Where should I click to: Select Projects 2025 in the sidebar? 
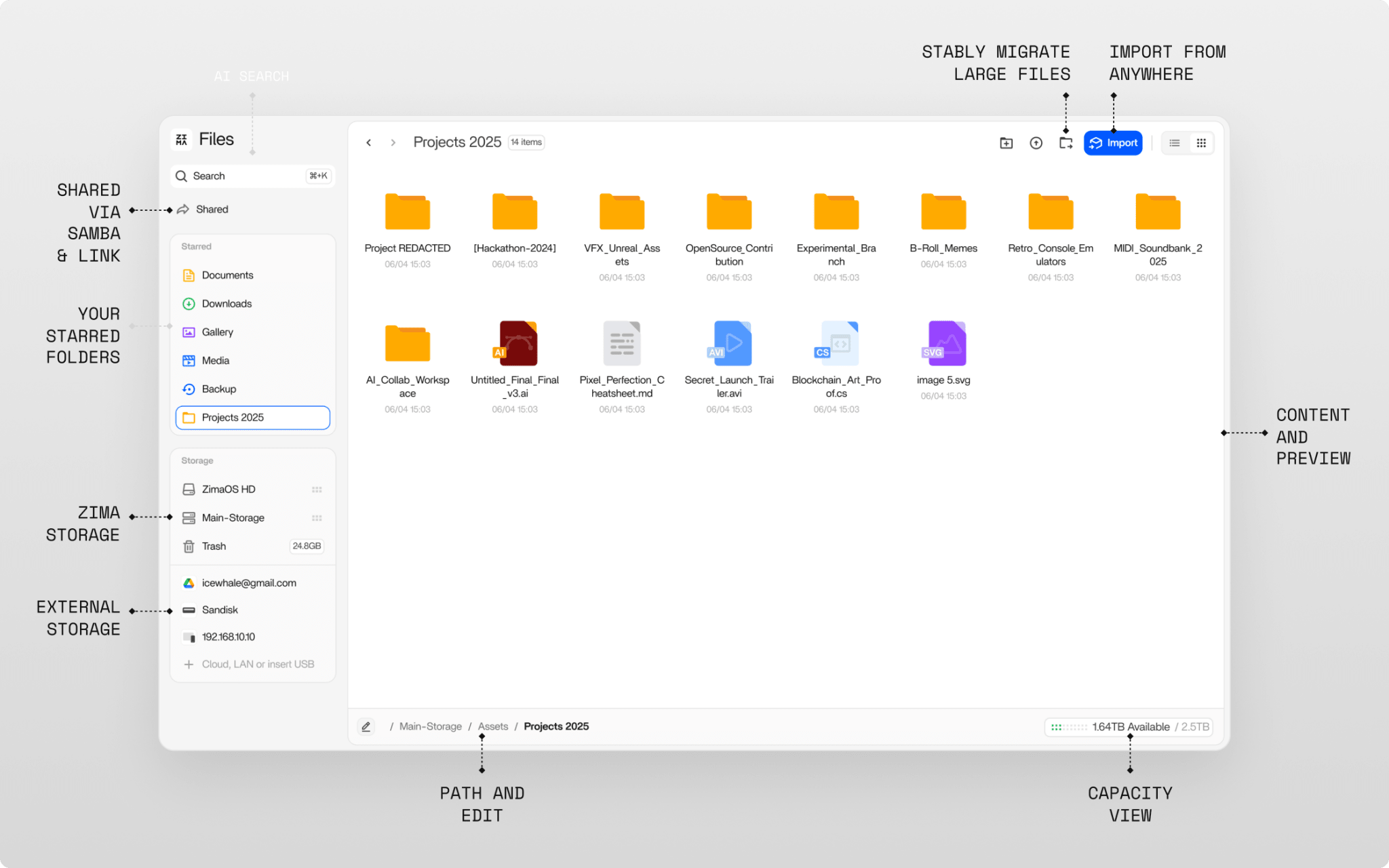pyautogui.click(x=252, y=418)
